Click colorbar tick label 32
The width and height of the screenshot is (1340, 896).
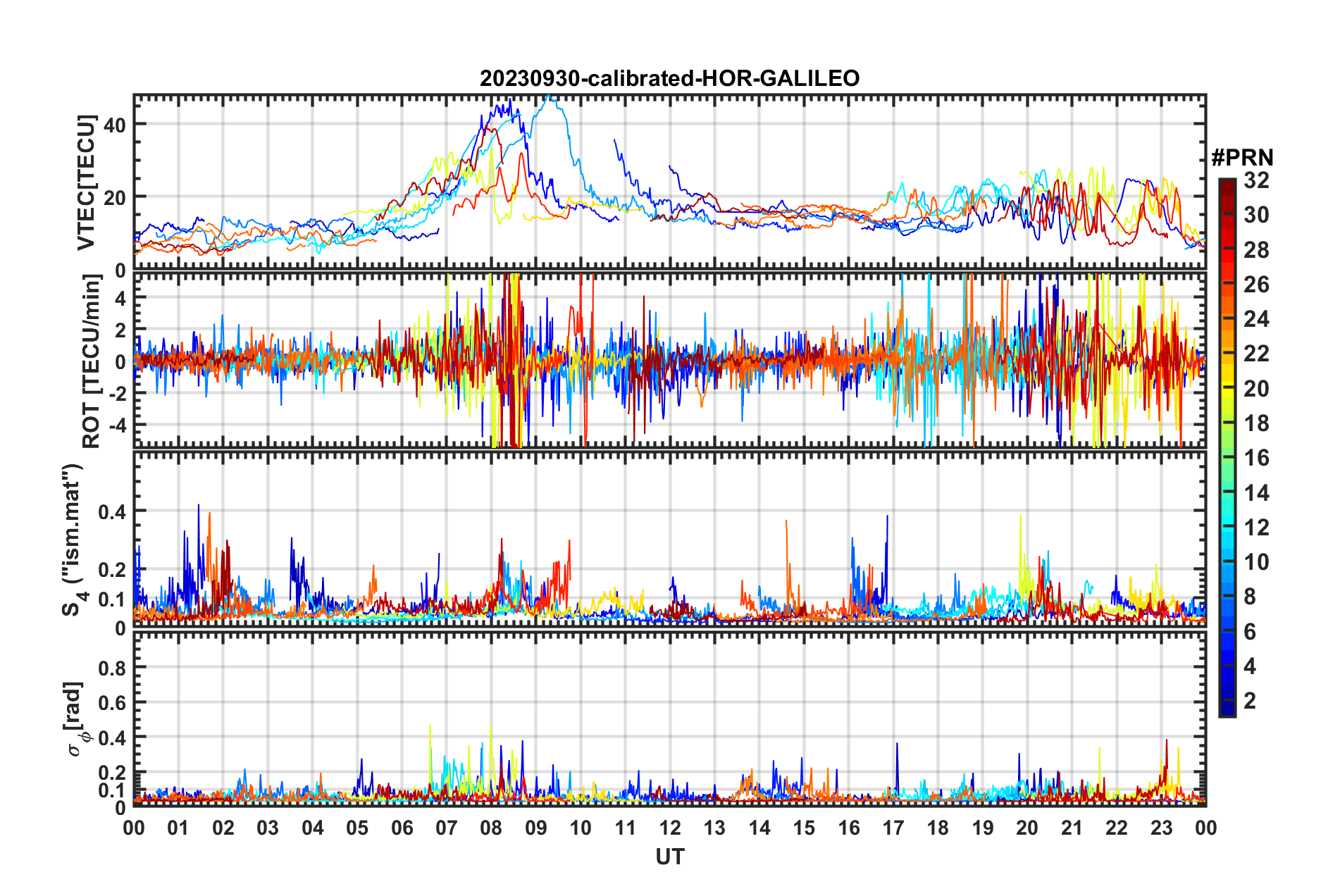coord(1256,180)
